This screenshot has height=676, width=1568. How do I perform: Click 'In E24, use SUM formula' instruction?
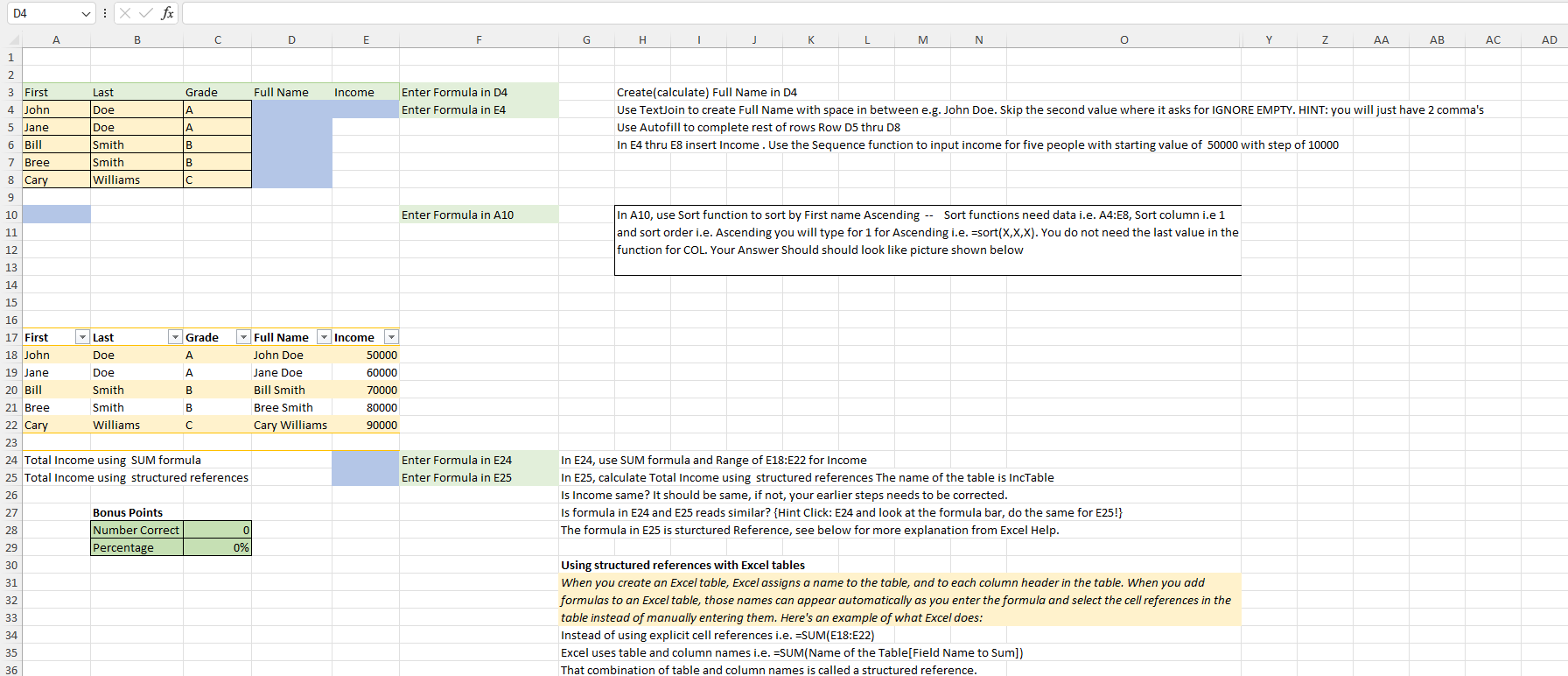(x=714, y=460)
